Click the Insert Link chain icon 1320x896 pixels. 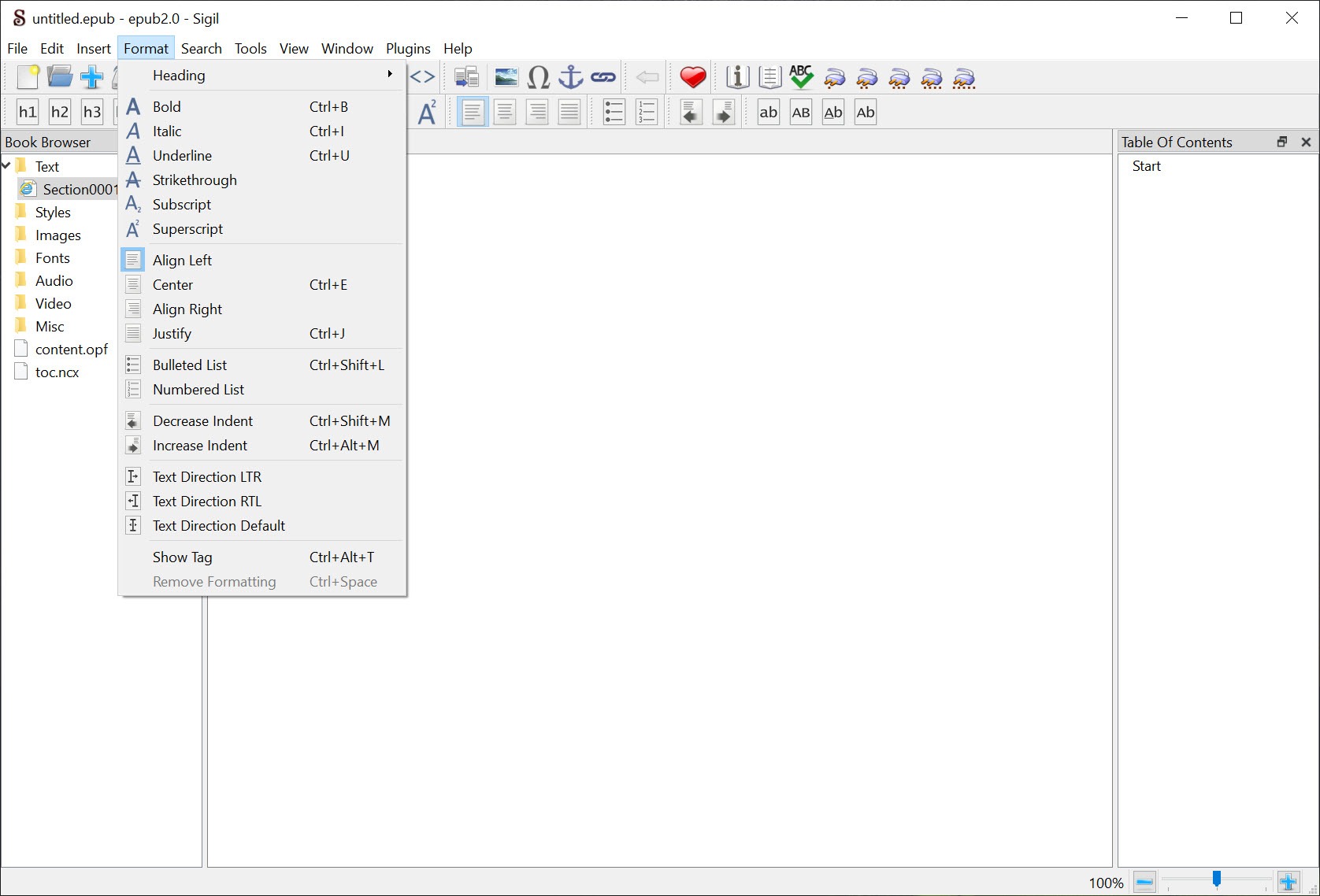coord(603,77)
